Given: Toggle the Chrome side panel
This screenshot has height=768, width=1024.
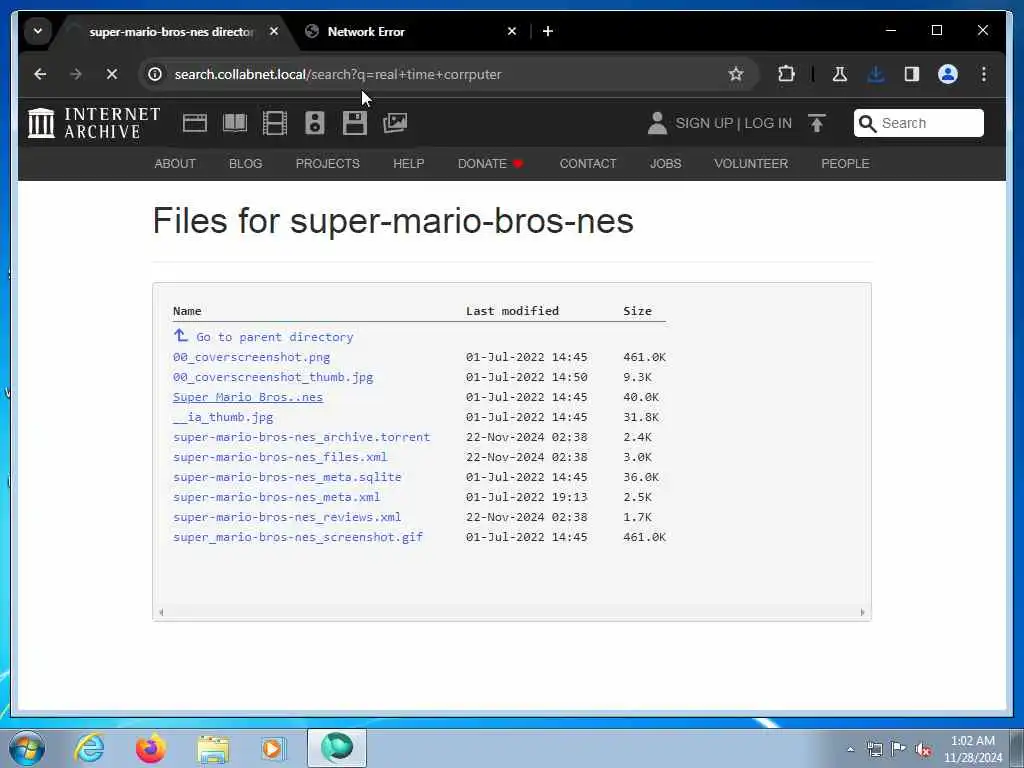Looking at the screenshot, I should tap(912, 74).
